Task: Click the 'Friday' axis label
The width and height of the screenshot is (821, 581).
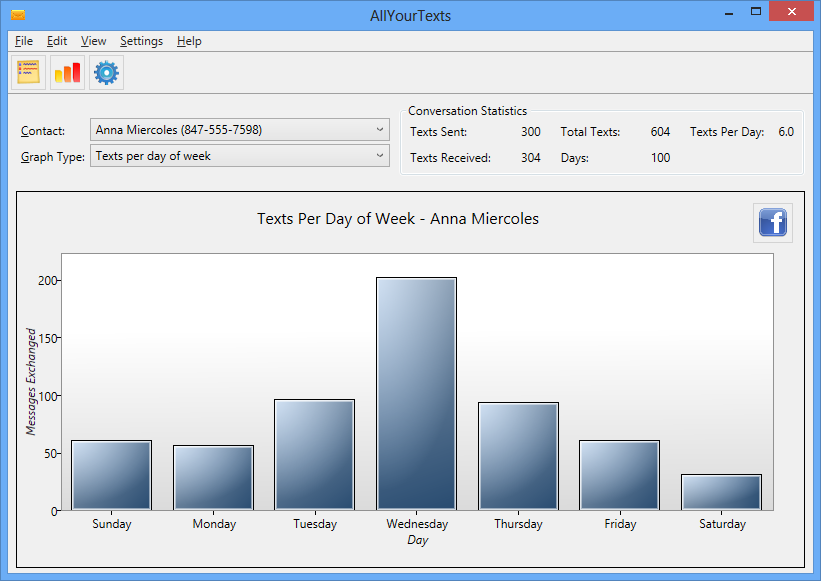Action: tap(620, 524)
